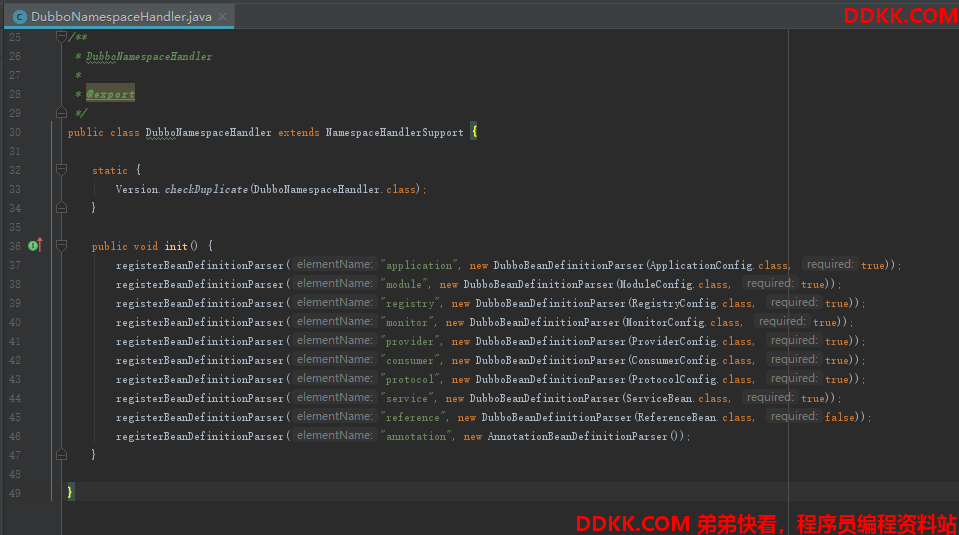Click the "protocol" string on line 43

(x=410, y=378)
